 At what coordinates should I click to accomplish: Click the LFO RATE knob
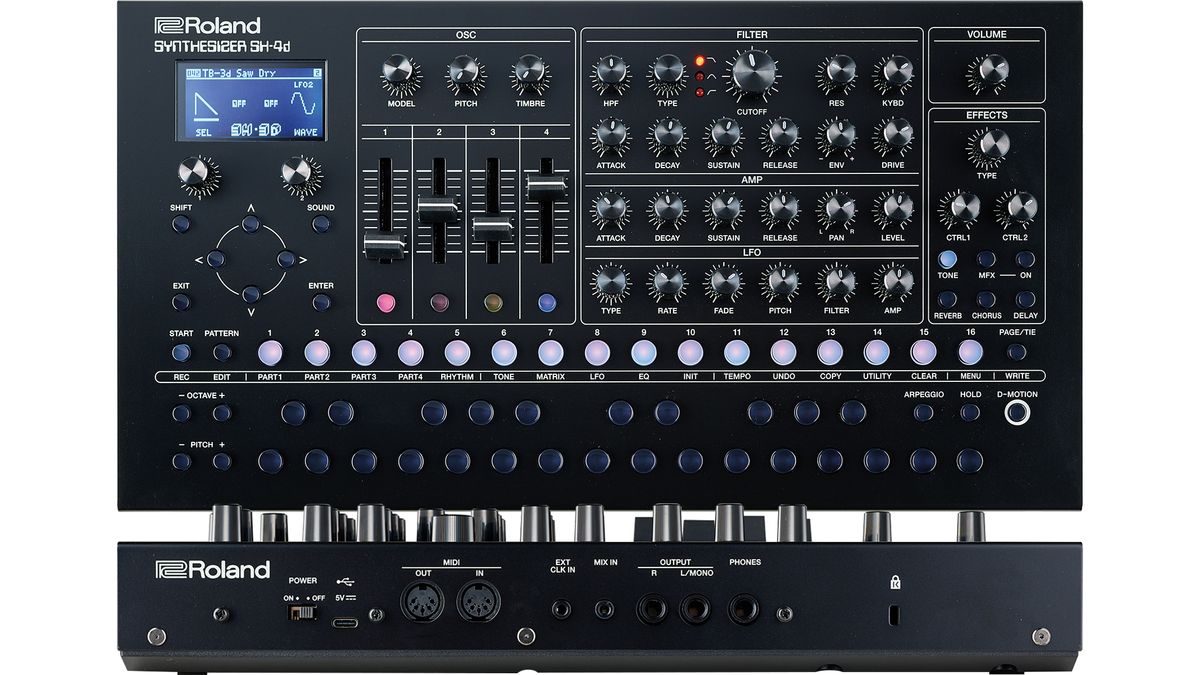point(667,283)
